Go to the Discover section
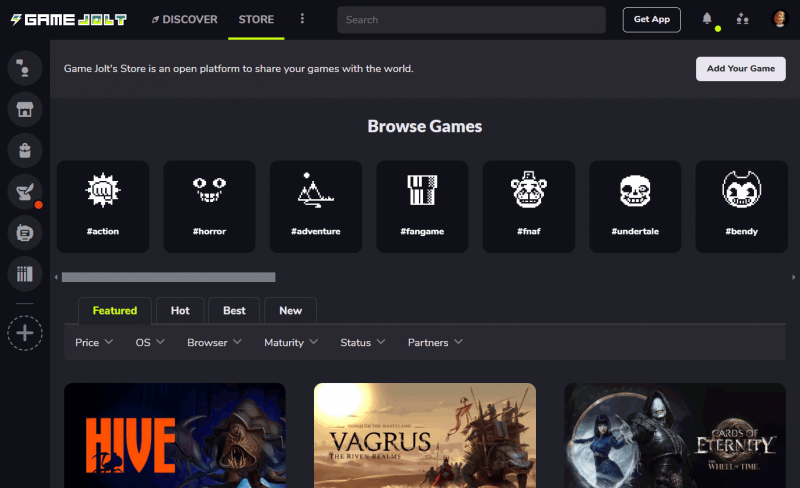The height and width of the screenshot is (488, 800). coord(184,19)
